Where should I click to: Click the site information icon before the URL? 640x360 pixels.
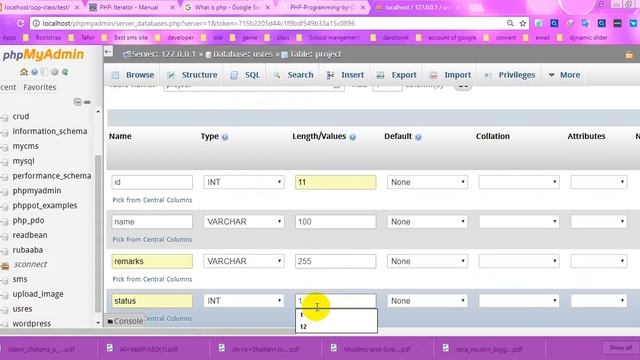36,23
